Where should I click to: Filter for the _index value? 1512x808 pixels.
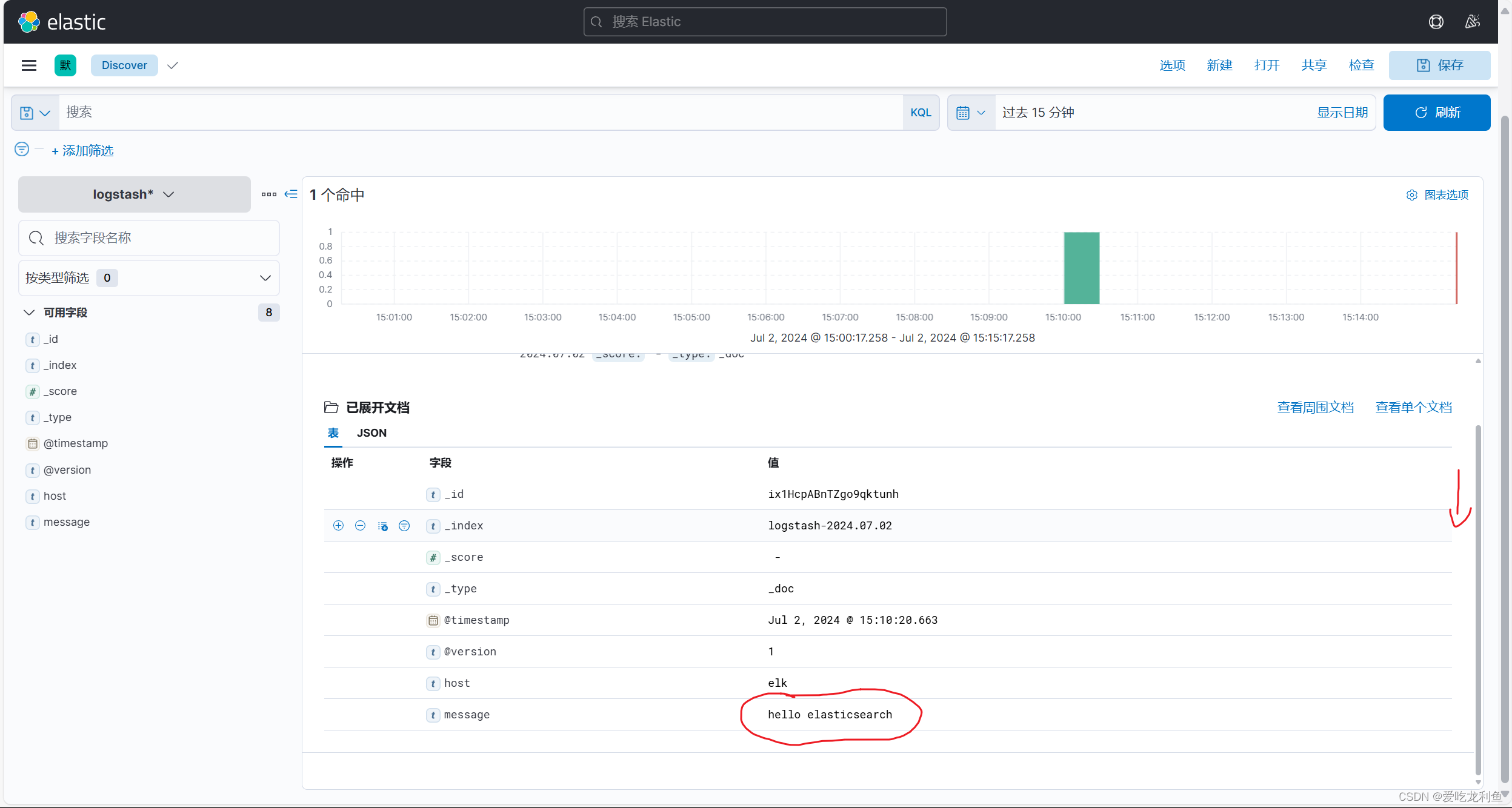338,526
